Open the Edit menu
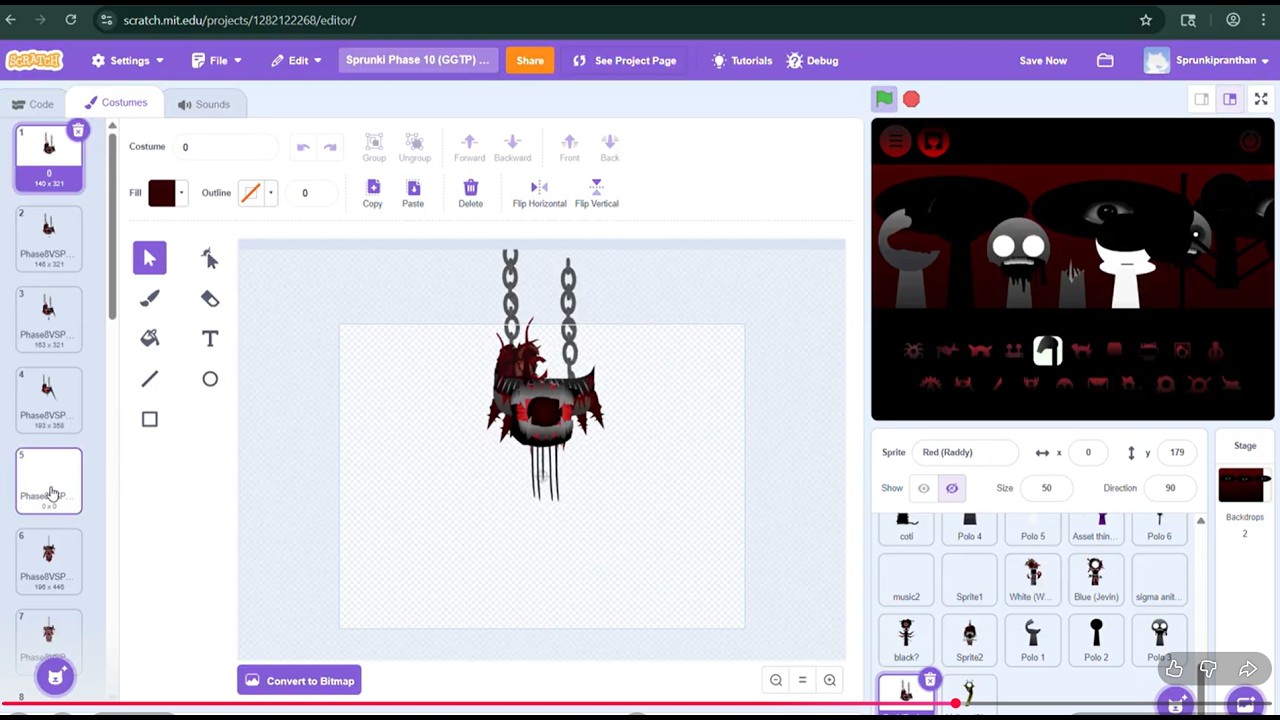The width and height of the screenshot is (1280, 720). (x=296, y=60)
